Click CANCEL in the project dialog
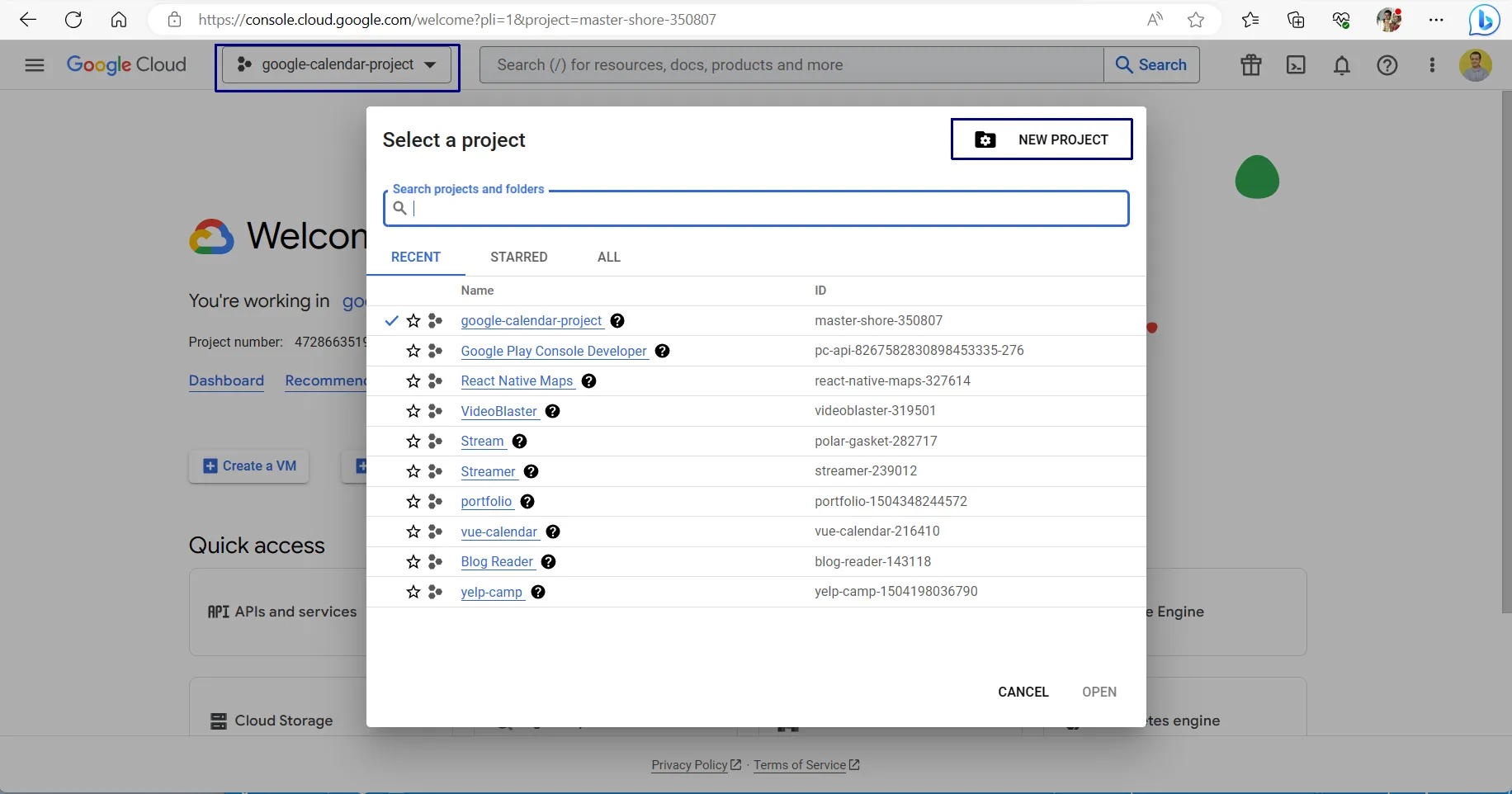1512x794 pixels. 1023,692
